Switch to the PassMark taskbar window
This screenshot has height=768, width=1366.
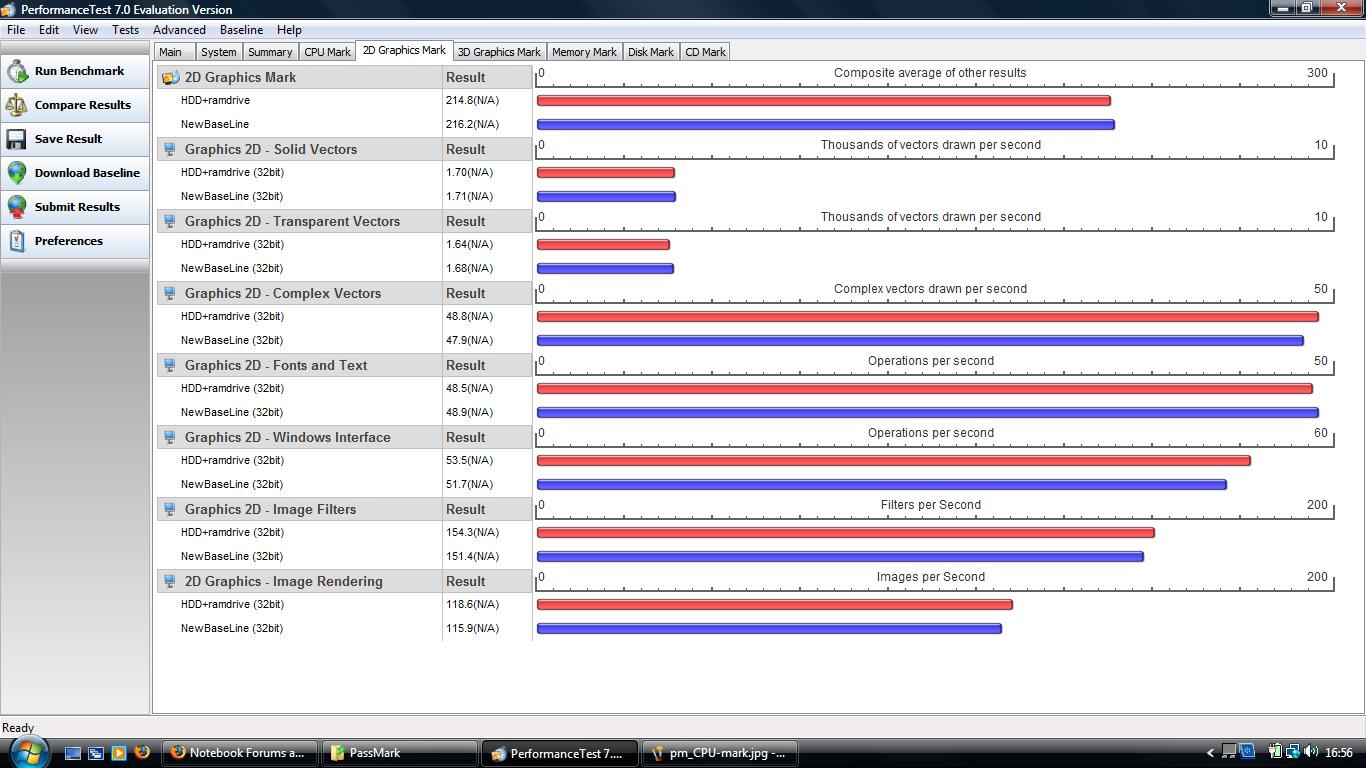[401, 753]
